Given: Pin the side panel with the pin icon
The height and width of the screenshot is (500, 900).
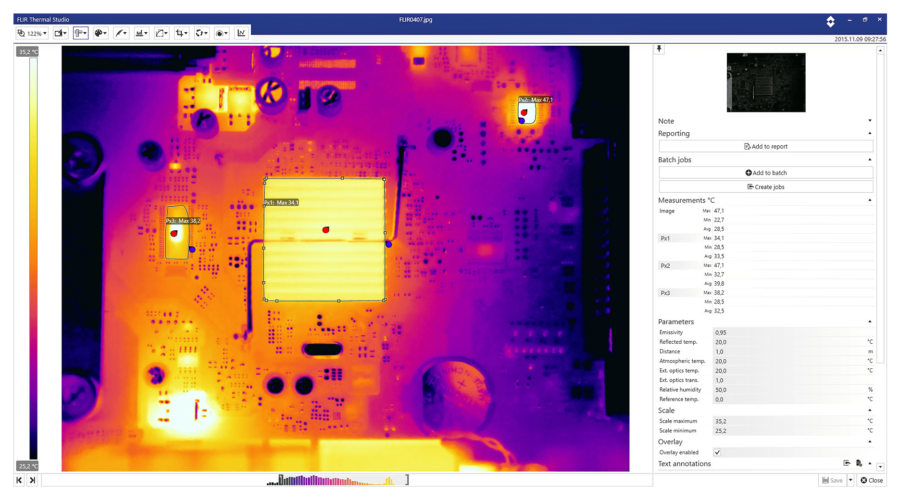Looking at the screenshot, I should (x=660, y=49).
